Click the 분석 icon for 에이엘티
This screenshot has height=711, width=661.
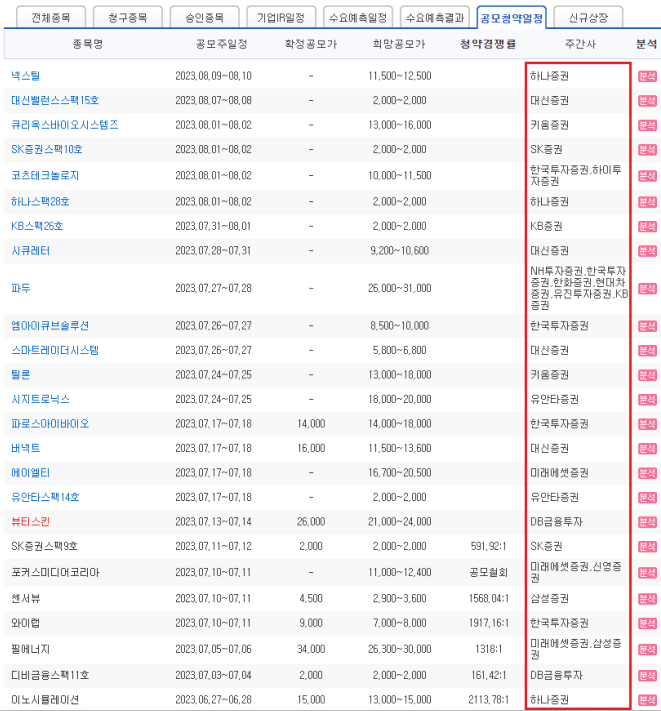click(647, 473)
